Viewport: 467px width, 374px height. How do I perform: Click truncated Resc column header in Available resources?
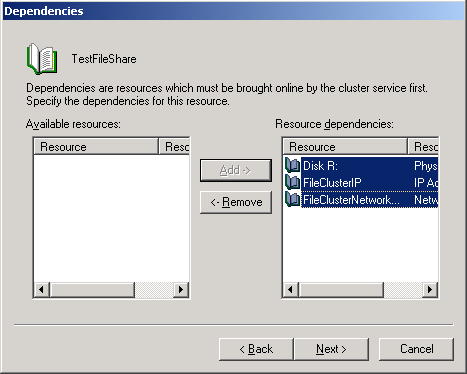[174, 147]
